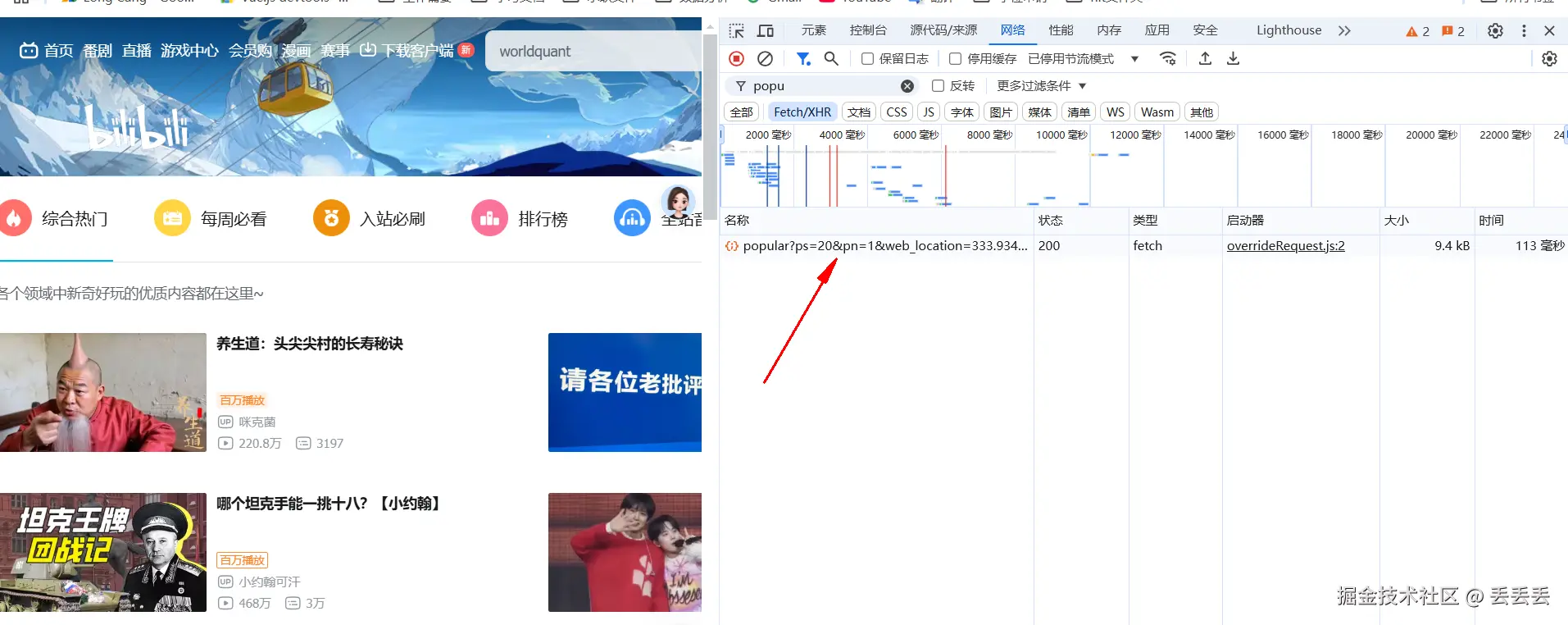Switch to 源代码/来源 tab
The width and height of the screenshot is (1568, 625).
pos(943,30)
